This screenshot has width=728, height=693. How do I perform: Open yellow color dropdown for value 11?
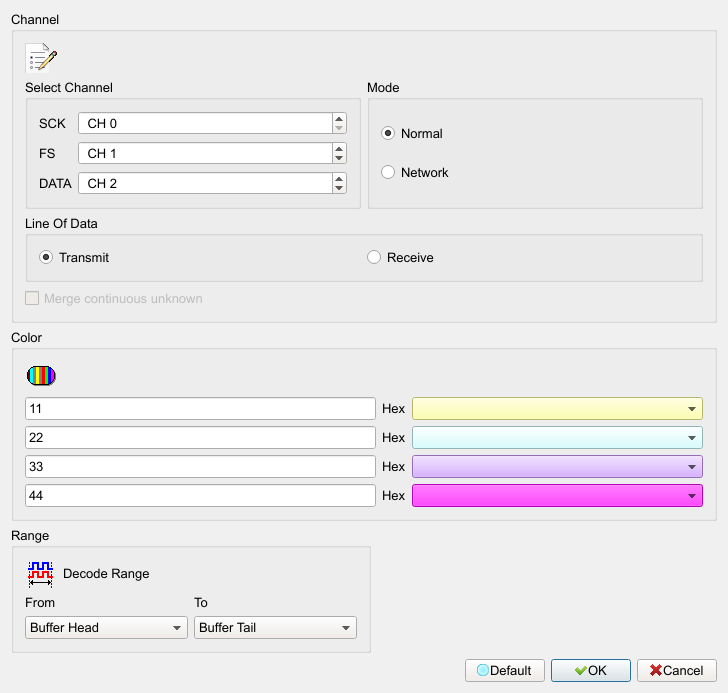(557, 408)
